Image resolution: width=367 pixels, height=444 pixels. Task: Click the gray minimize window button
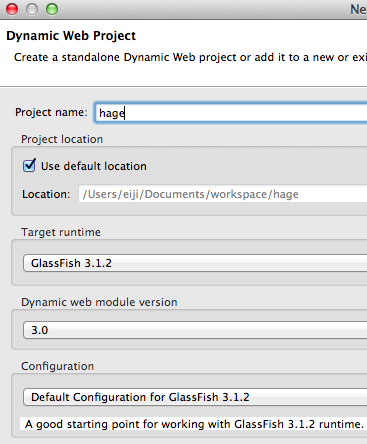point(32,9)
